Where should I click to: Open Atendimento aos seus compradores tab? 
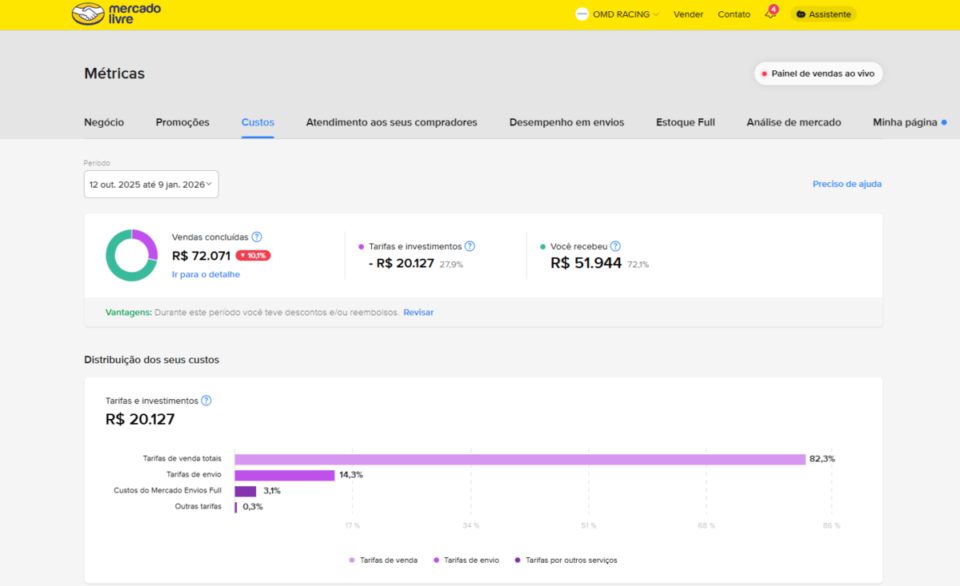pos(392,122)
